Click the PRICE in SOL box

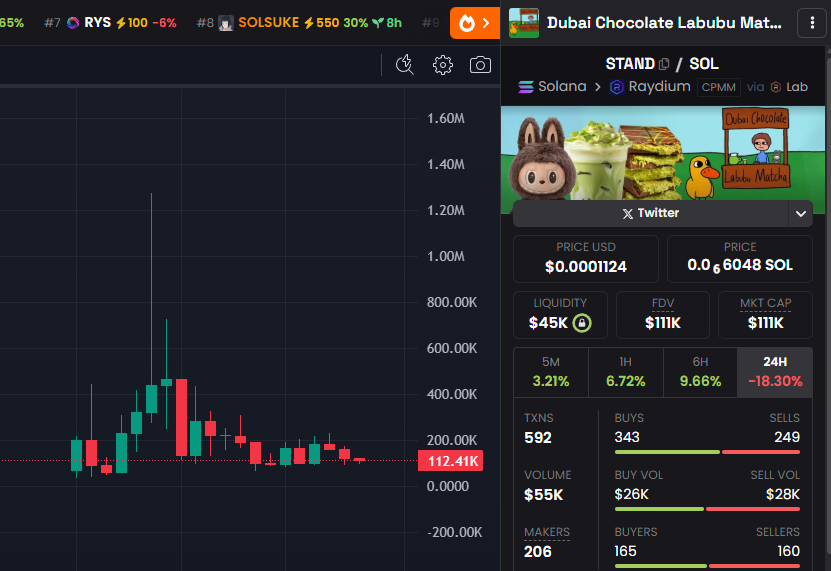pyautogui.click(x=740, y=259)
